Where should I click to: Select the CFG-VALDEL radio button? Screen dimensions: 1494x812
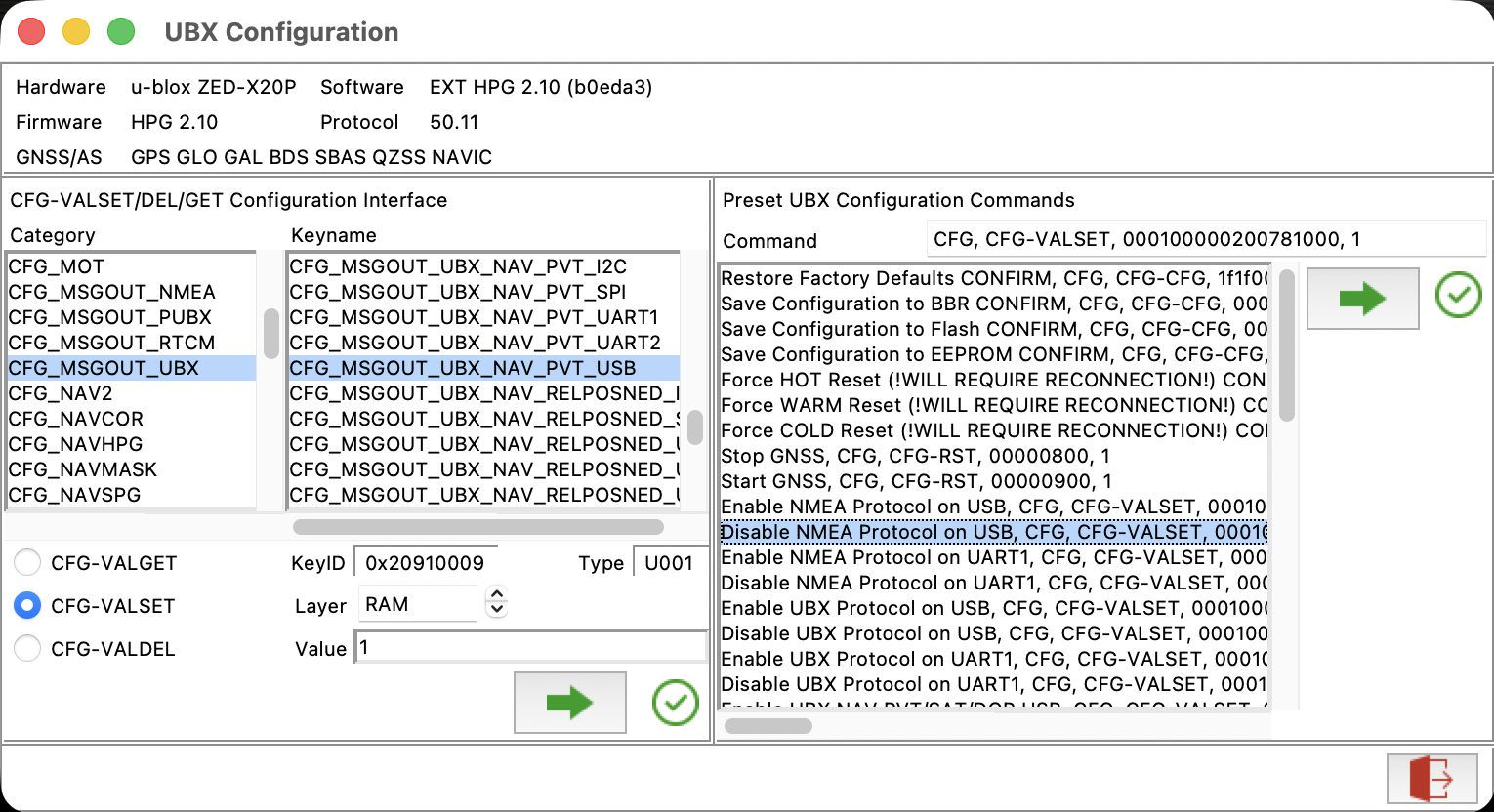(27, 649)
